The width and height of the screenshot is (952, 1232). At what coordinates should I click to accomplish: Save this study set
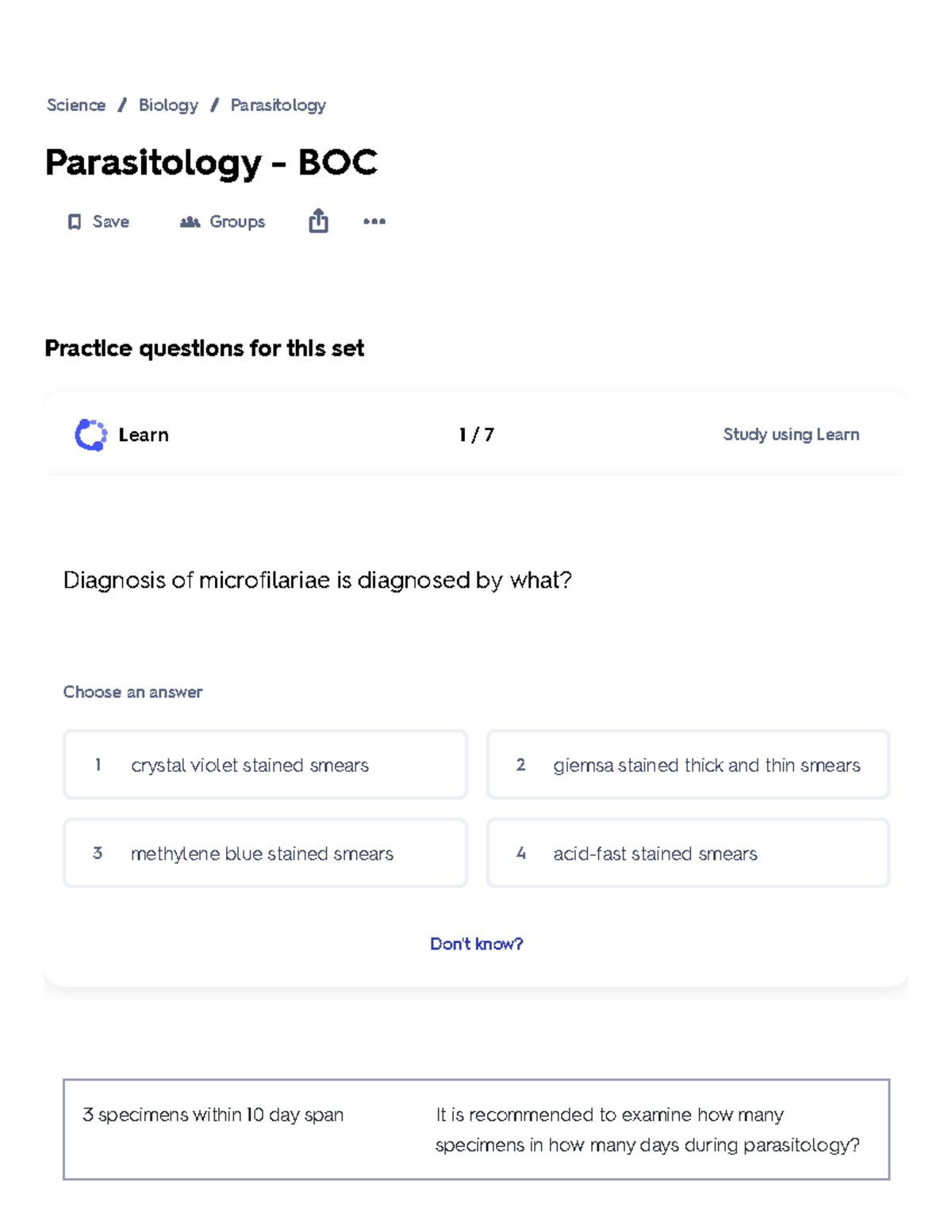(x=98, y=221)
